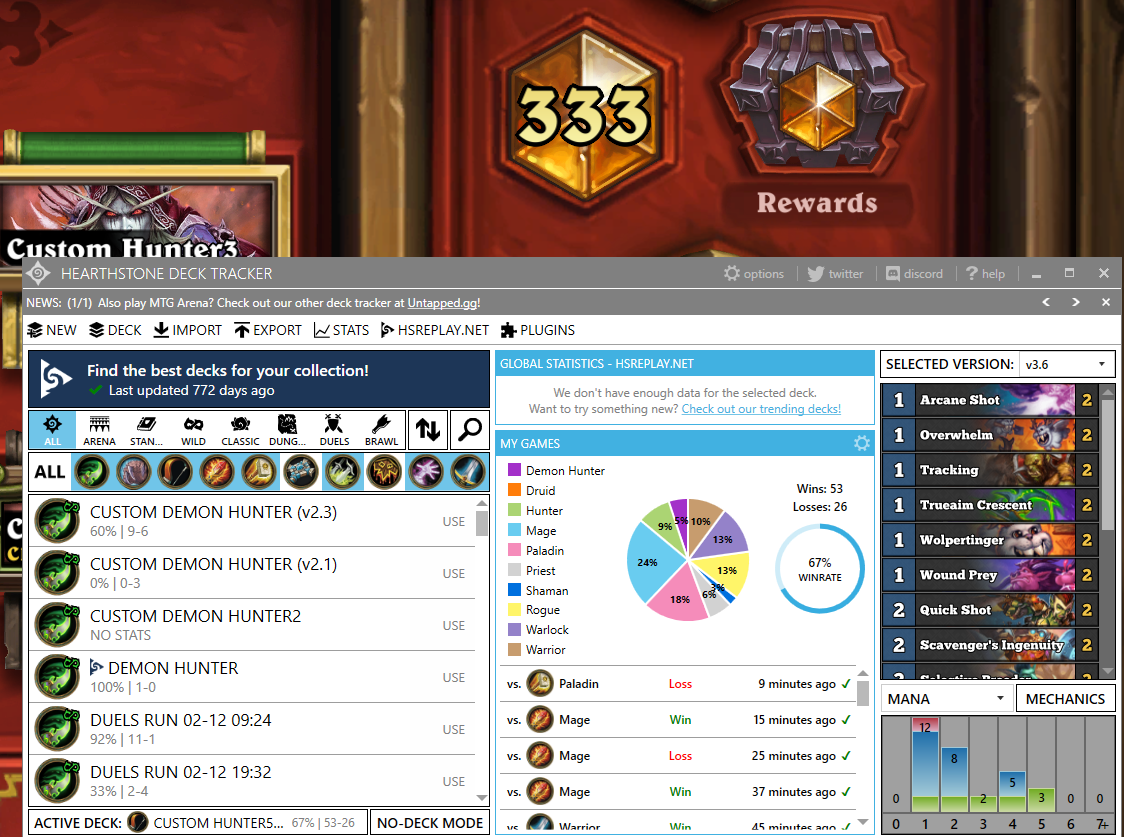Open the selected version v3.6 dropdown
Screen dimensions: 1124x837
point(1066,364)
